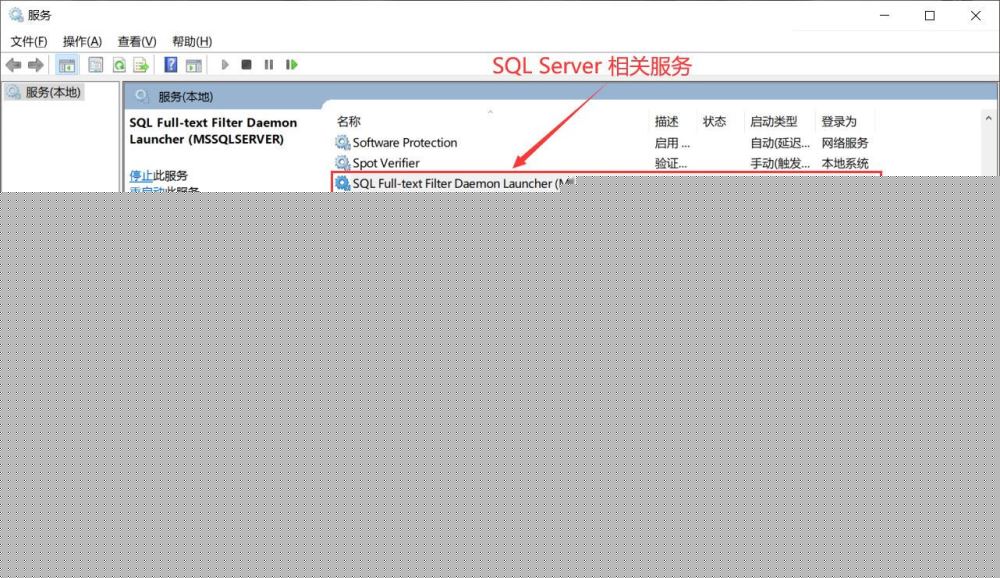
Task: Open the 文件(F) menu
Action: point(29,41)
